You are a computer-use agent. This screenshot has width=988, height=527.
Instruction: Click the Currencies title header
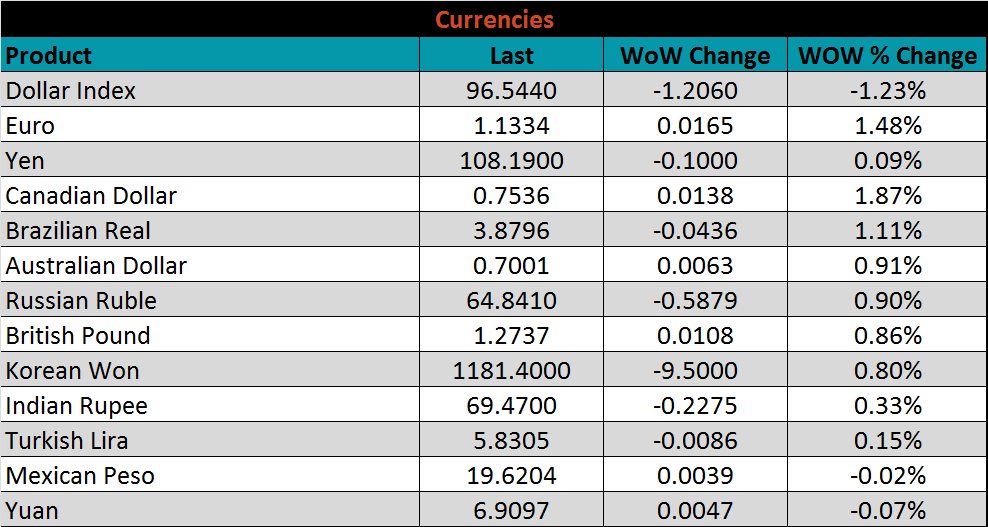click(494, 19)
